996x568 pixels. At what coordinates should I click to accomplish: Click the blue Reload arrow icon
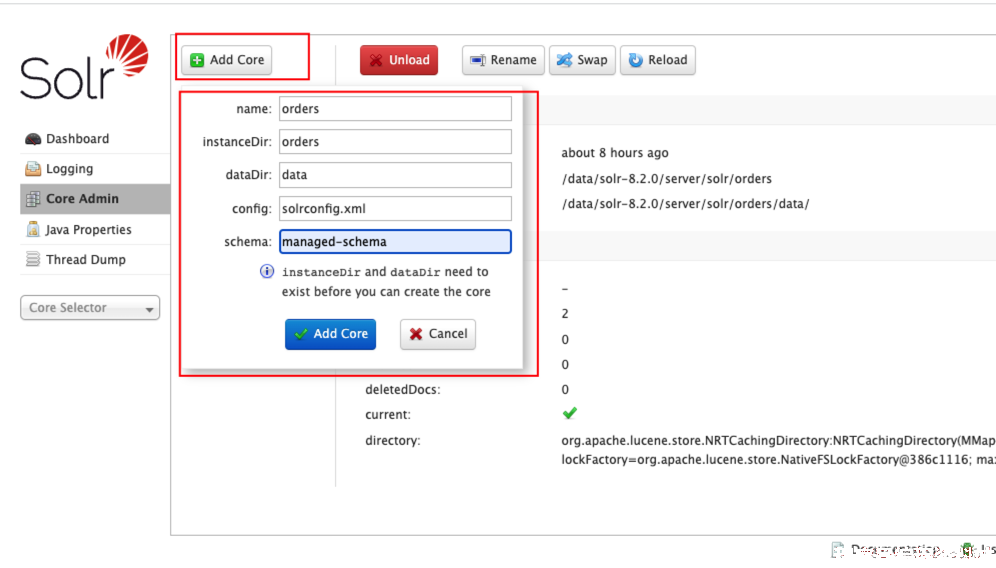tap(635, 60)
